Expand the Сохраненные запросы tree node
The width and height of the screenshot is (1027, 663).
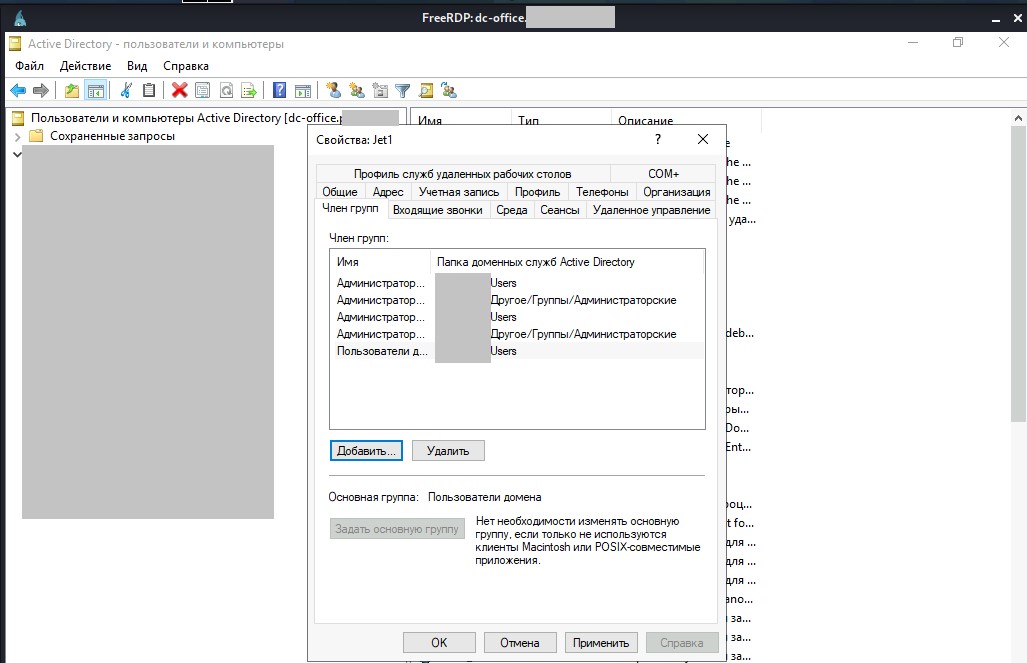coord(17,136)
